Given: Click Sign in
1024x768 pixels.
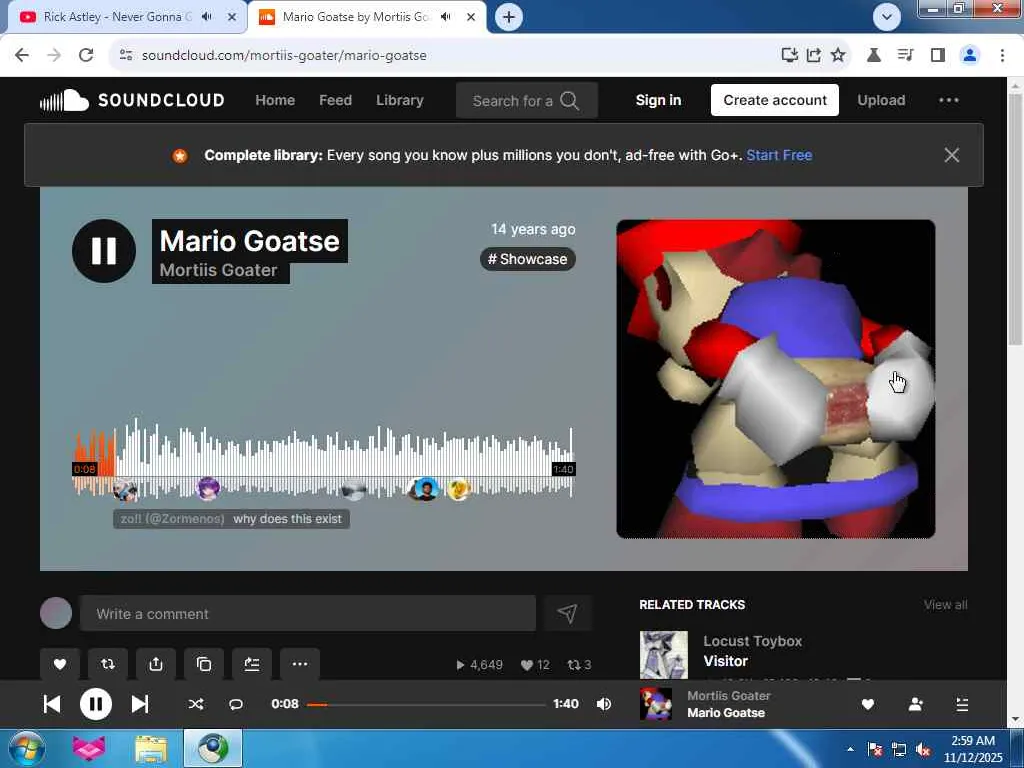Looking at the screenshot, I should [x=658, y=101].
